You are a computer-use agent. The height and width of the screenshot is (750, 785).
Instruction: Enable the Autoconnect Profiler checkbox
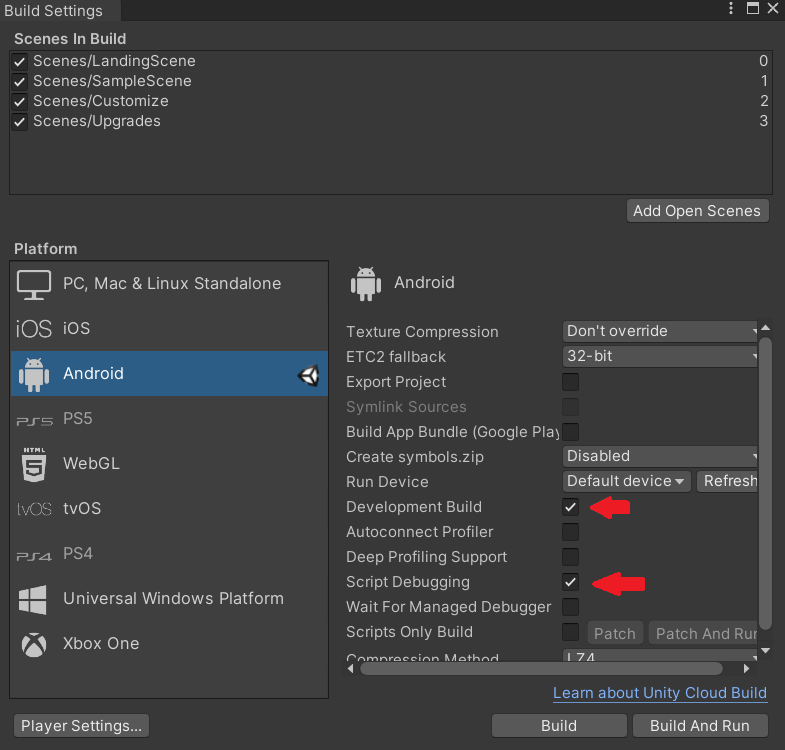point(570,532)
